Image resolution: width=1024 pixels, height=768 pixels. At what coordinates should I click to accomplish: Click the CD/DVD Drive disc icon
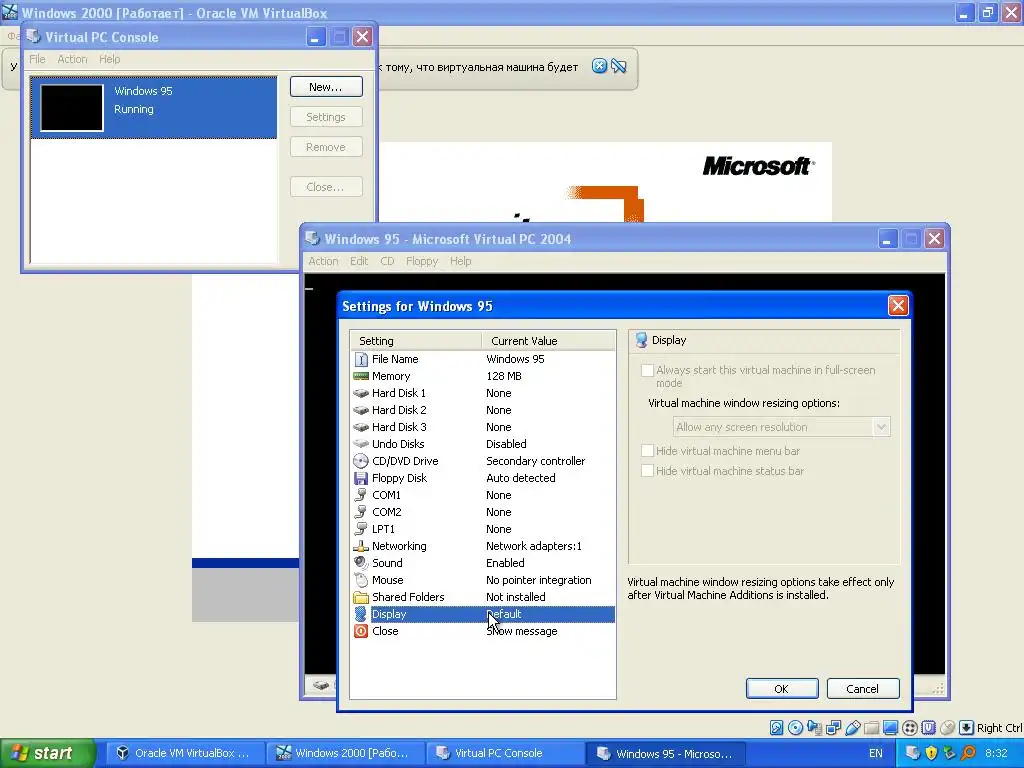pyautogui.click(x=360, y=461)
